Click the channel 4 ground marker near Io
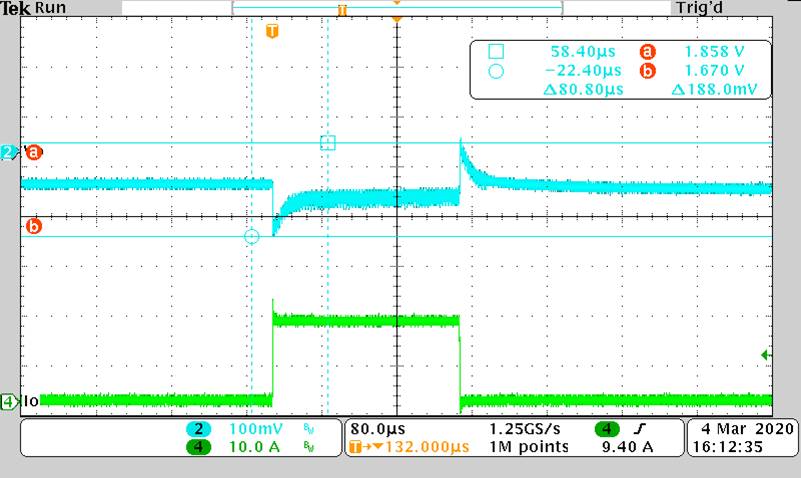This screenshot has height=478, width=801. (x=9, y=402)
